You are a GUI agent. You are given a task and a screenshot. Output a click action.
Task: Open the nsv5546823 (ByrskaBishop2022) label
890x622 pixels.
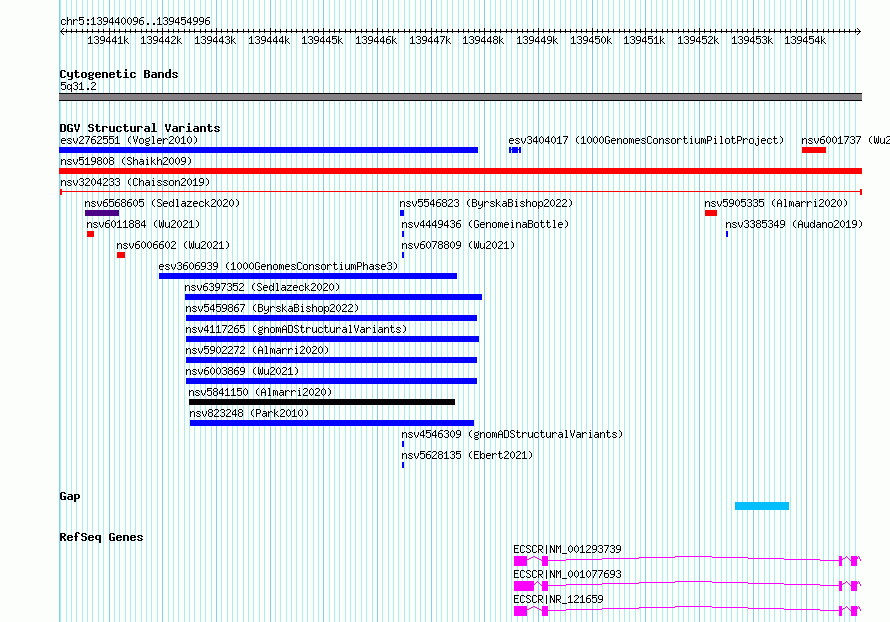(x=486, y=203)
